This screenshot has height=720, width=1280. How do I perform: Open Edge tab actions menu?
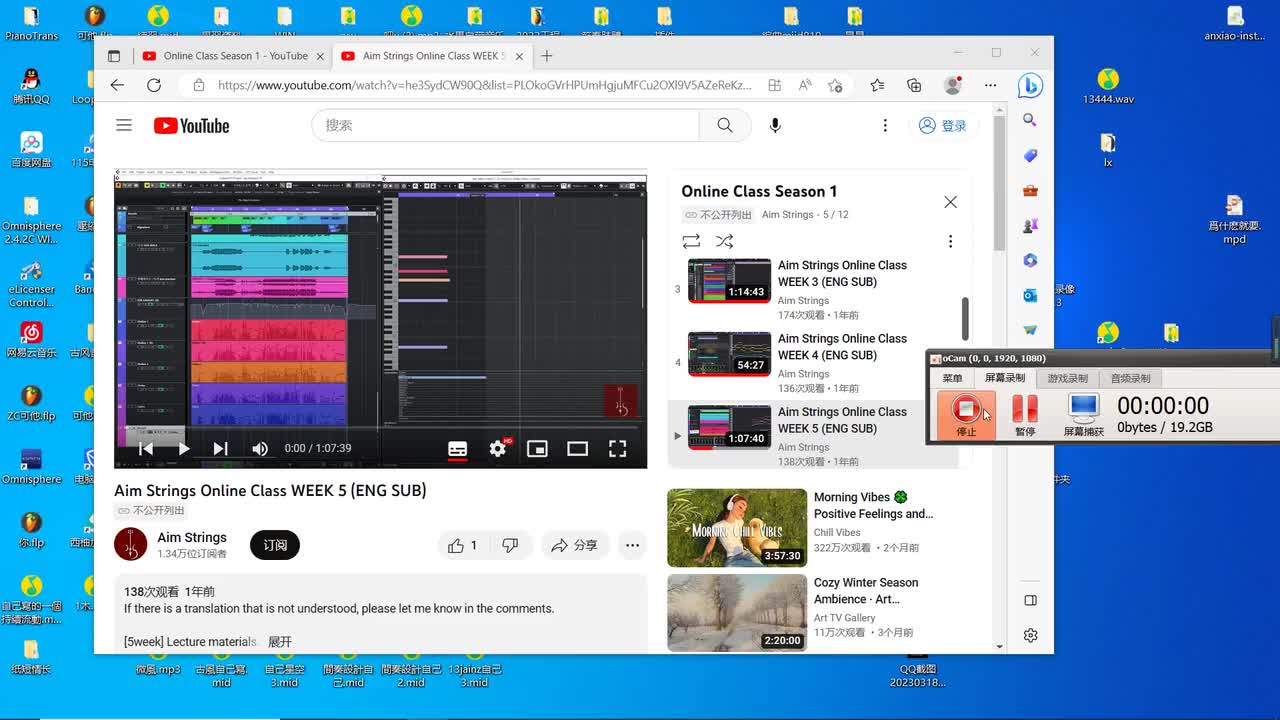click(x=113, y=56)
